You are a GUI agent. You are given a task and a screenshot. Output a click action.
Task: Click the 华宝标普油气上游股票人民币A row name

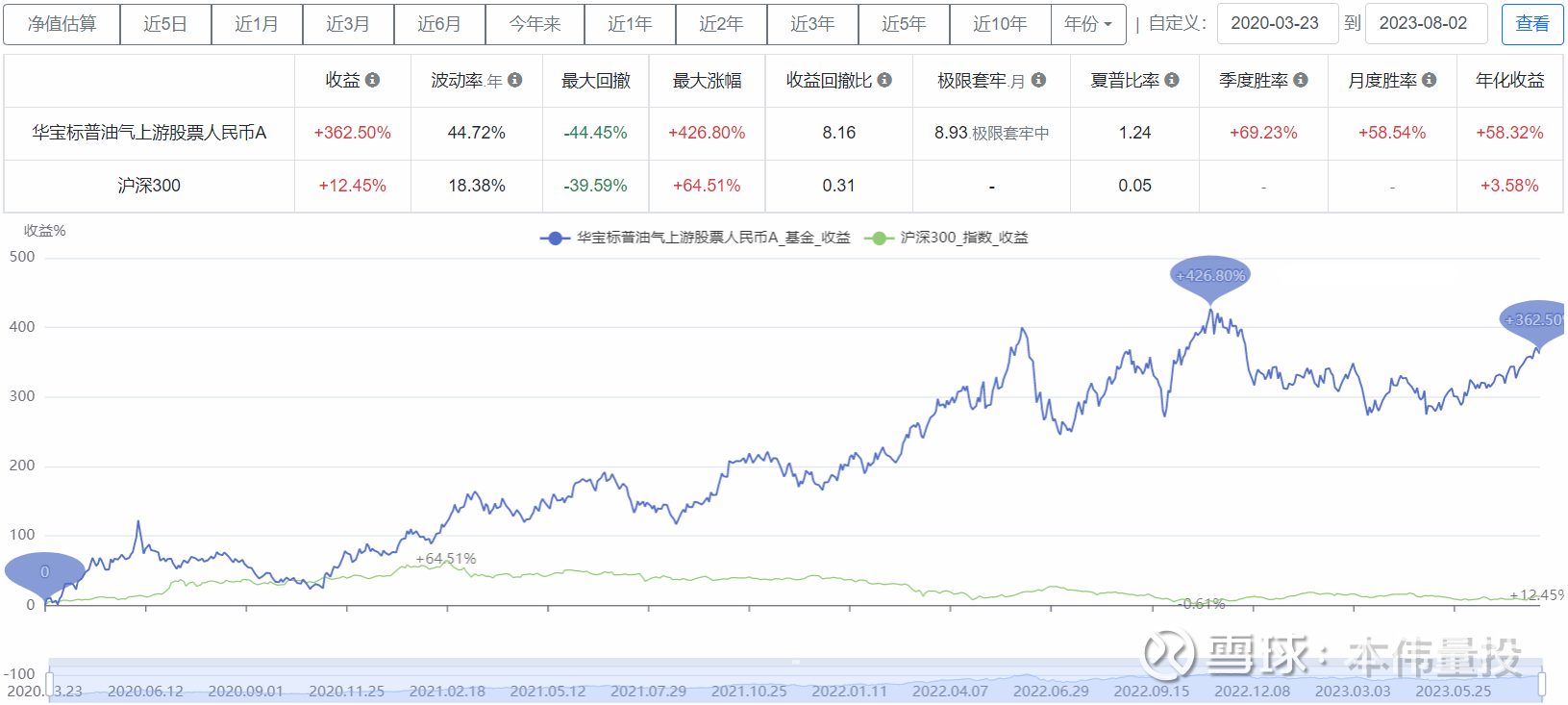pyautogui.click(x=149, y=133)
